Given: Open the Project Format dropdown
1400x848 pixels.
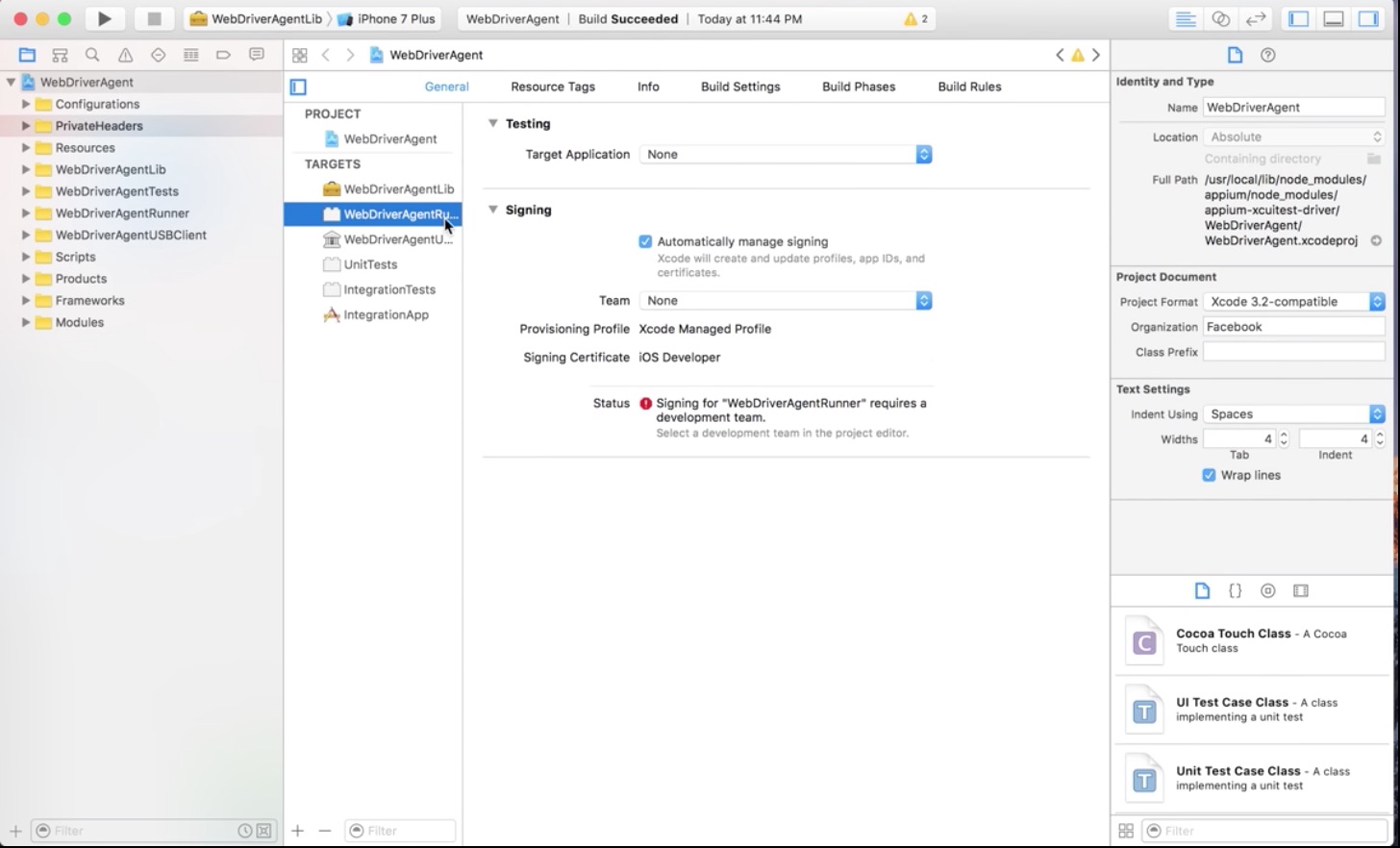Looking at the screenshot, I should coord(1294,302).
